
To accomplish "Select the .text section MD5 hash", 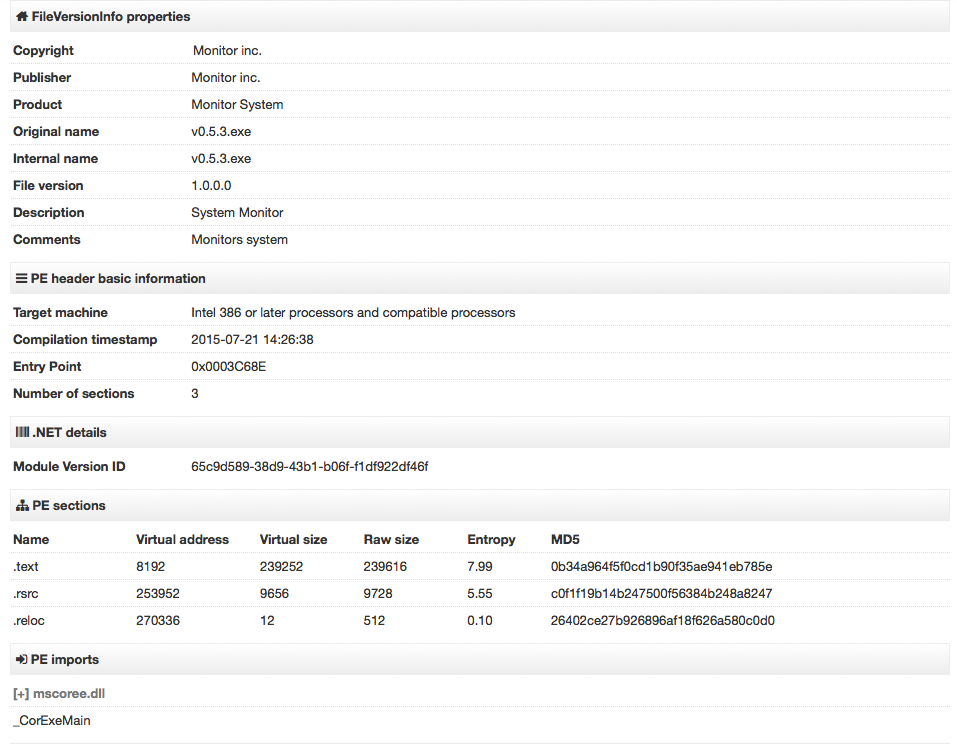I will [661, 566].
